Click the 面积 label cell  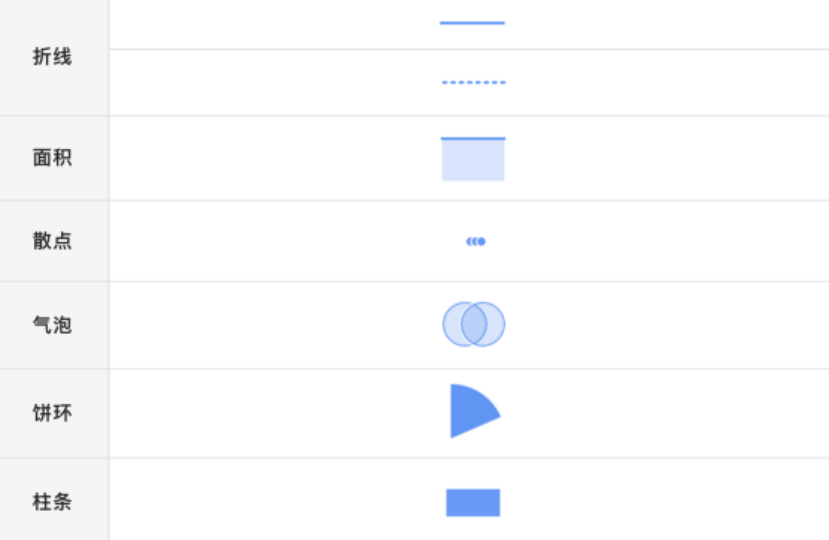[x=53, y=158]
